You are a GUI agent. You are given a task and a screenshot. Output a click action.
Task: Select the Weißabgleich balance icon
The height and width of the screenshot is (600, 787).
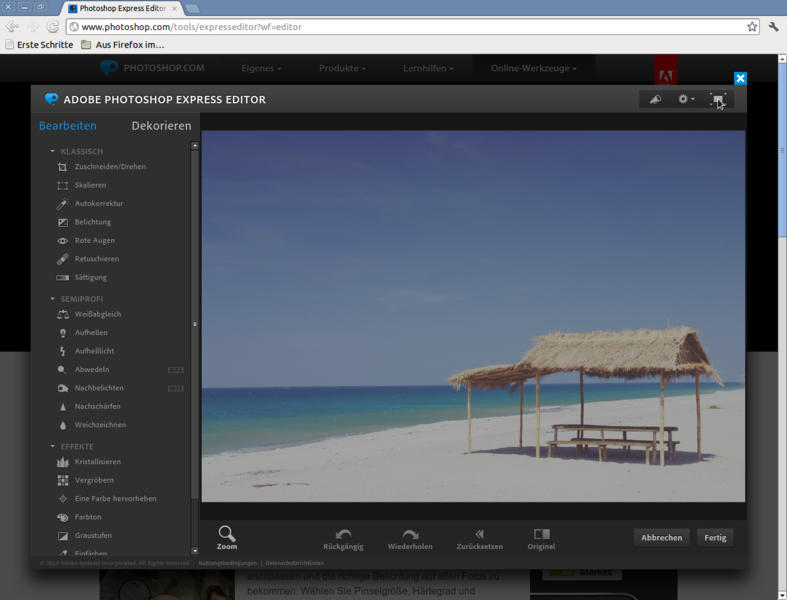click(x=62, y=314)
